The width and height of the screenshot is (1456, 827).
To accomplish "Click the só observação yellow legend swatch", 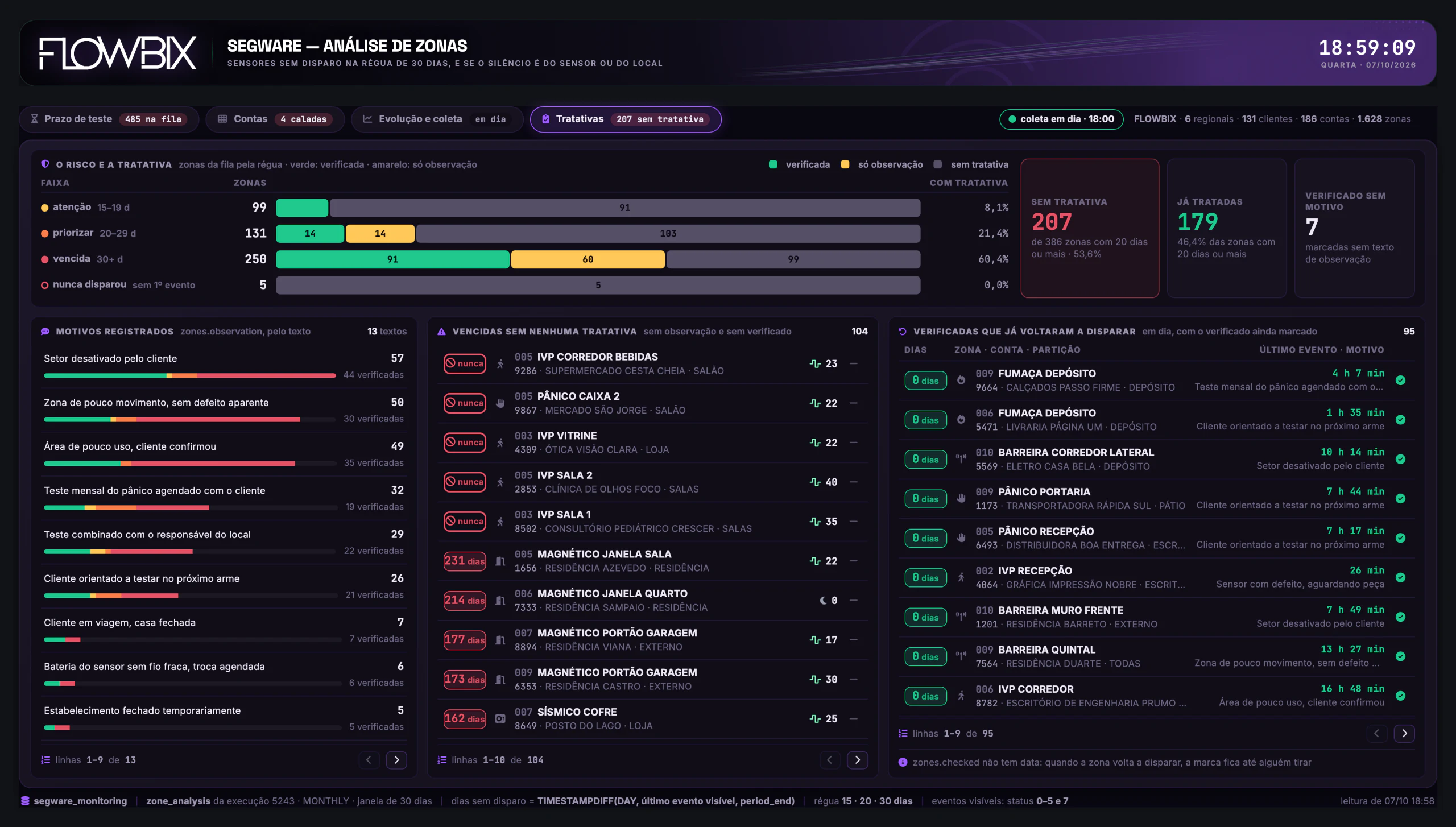I will pyautogui.click(x=845, y=164).
